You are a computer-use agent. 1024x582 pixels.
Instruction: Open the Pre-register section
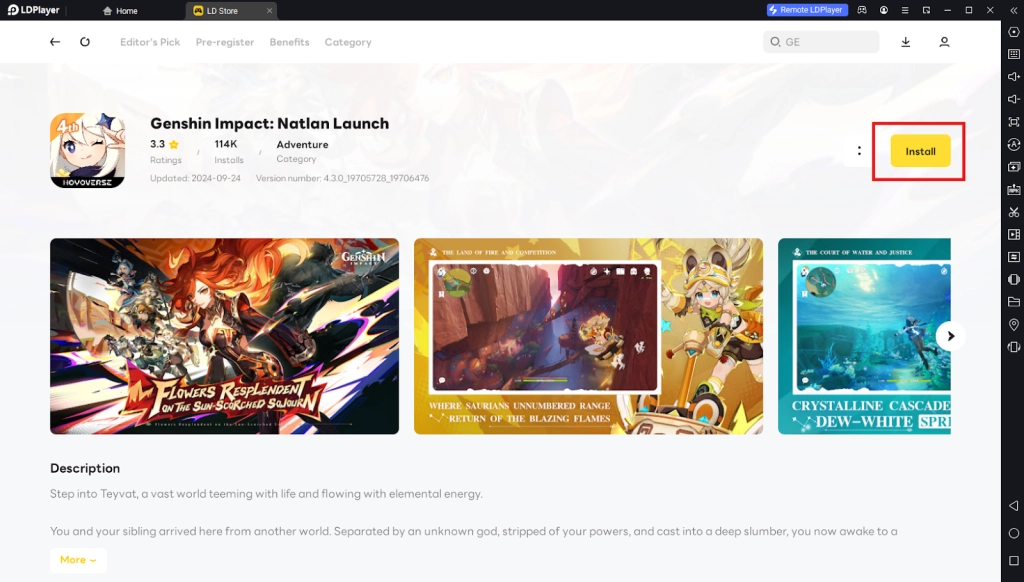click(225, 42)
